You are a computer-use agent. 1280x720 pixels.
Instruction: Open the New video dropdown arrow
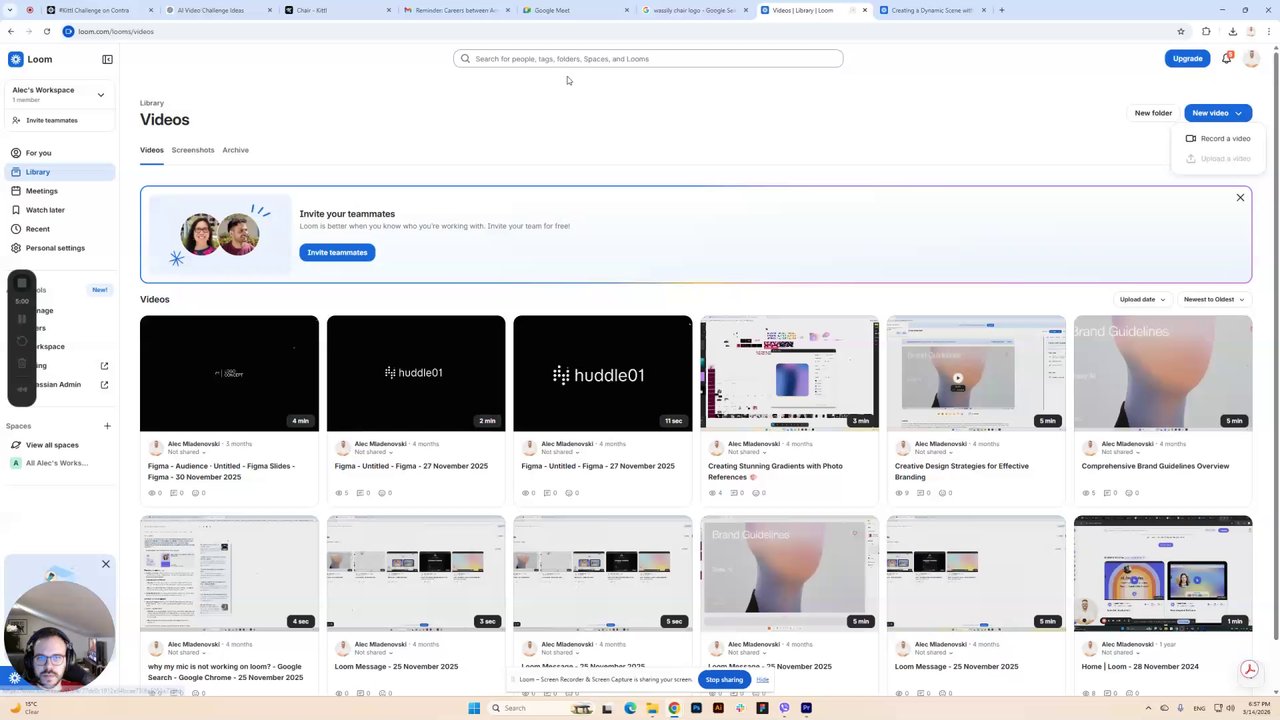tap(1238, 113)
